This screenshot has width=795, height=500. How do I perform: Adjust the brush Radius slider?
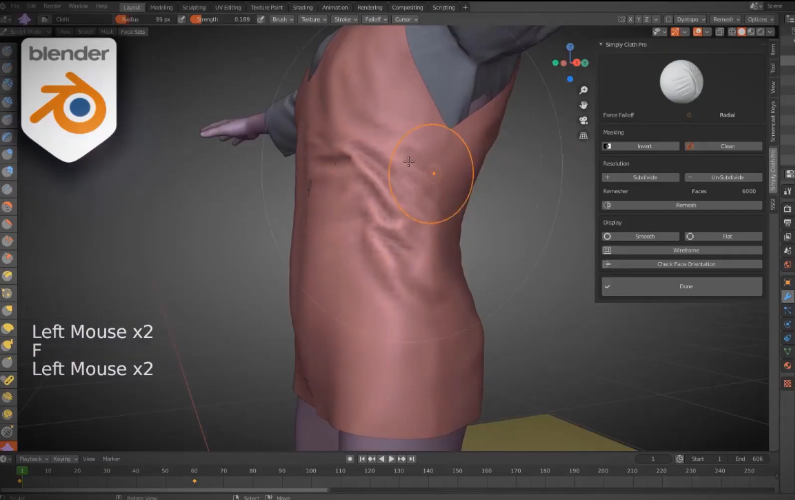pyautogui.click(x=145, y=19)
